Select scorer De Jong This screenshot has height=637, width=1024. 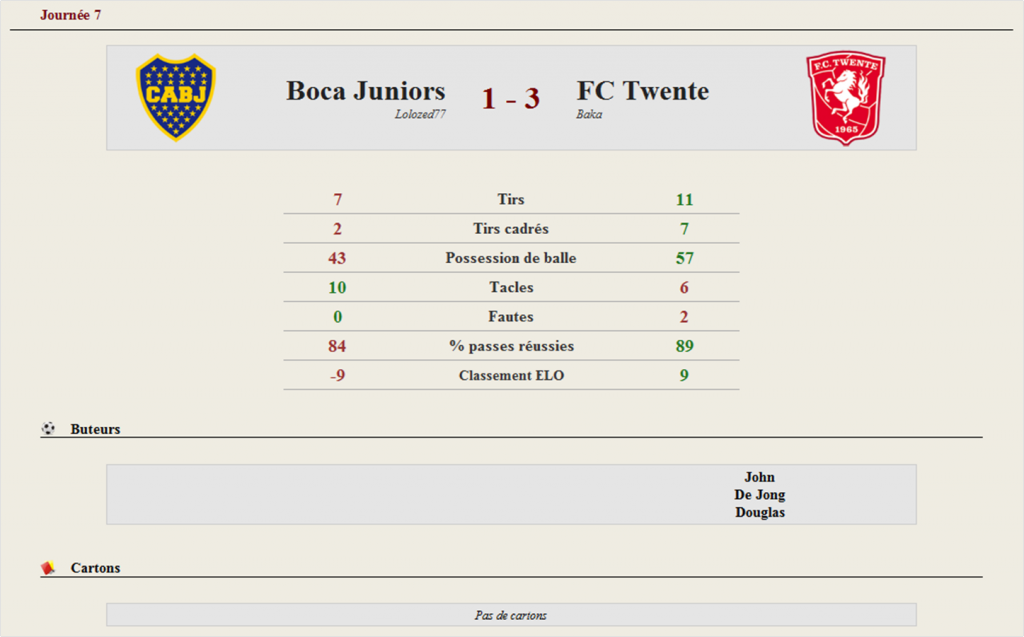760,495
